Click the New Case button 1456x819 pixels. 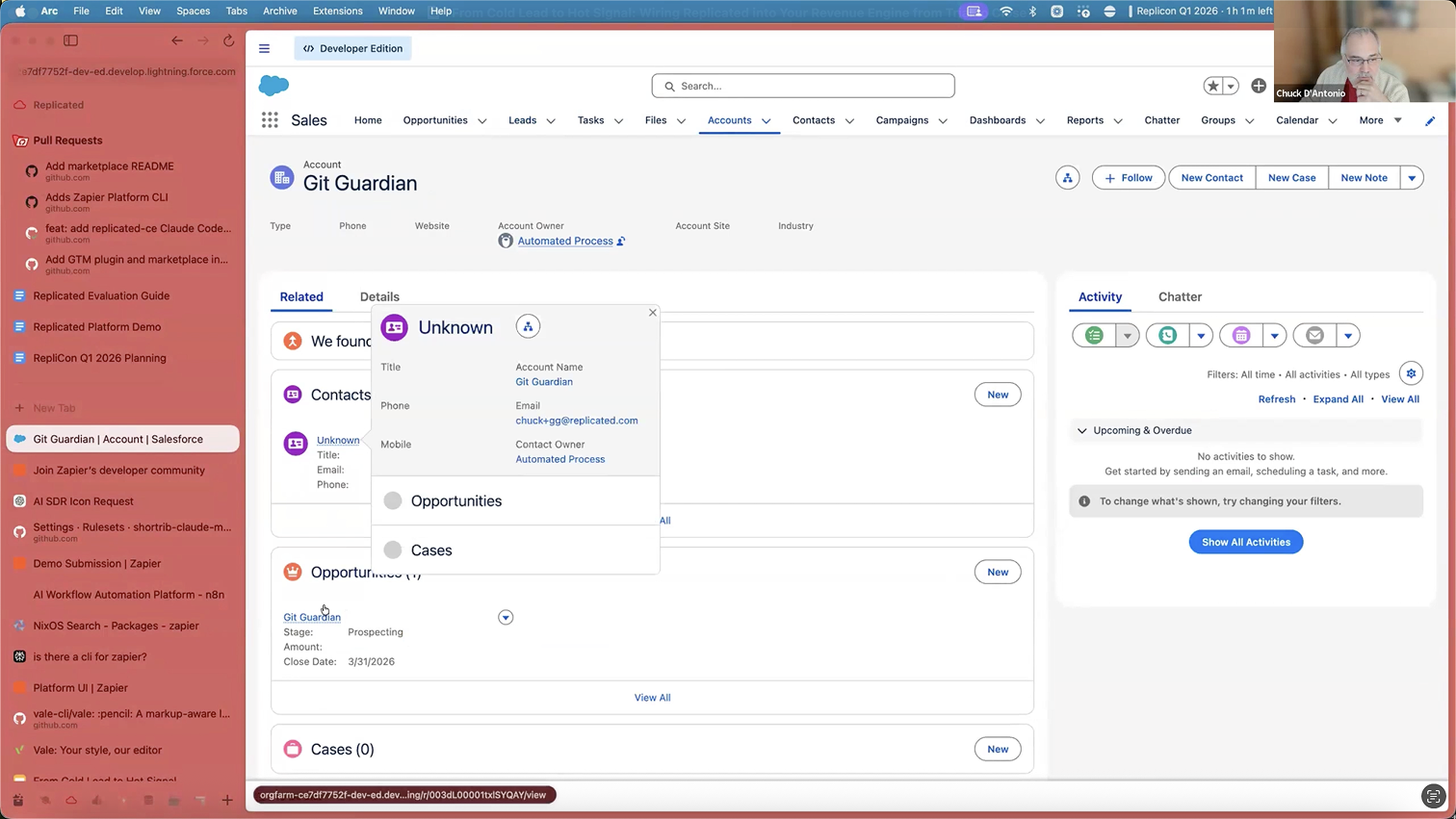click(x=1291, y=178)
